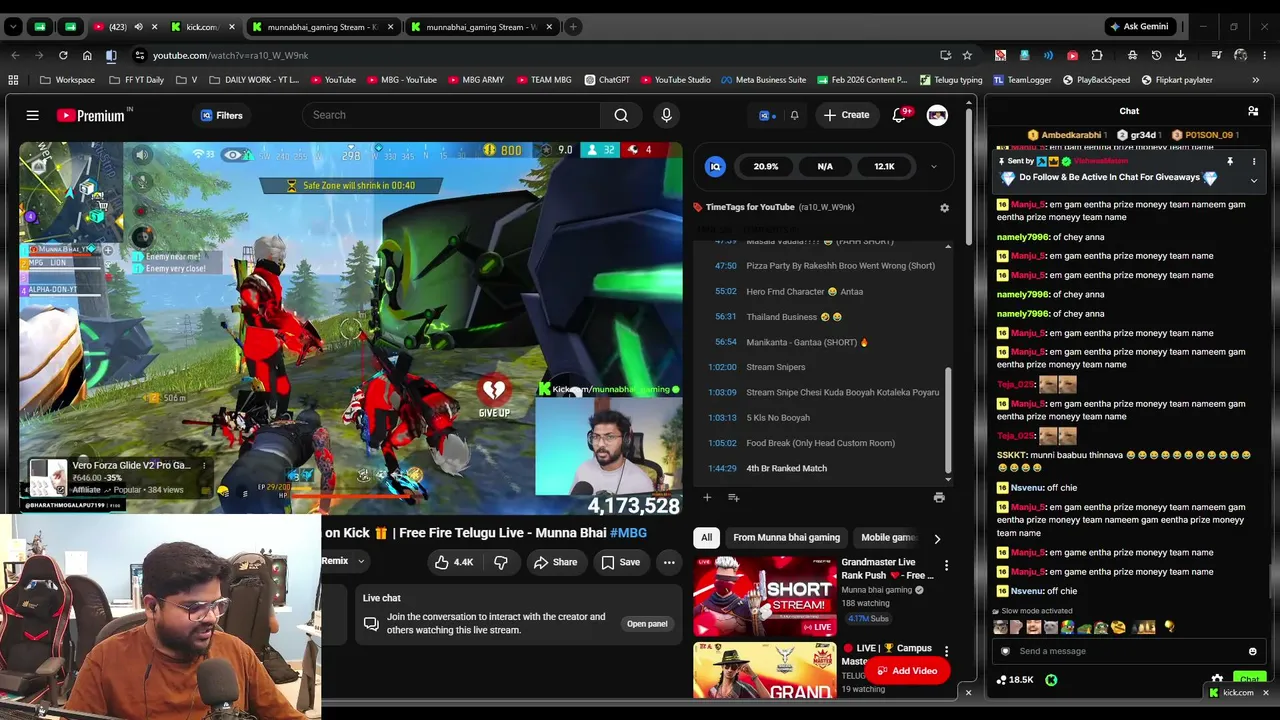Open the browser extensions puzzle icon

(x=1097, y=55)
